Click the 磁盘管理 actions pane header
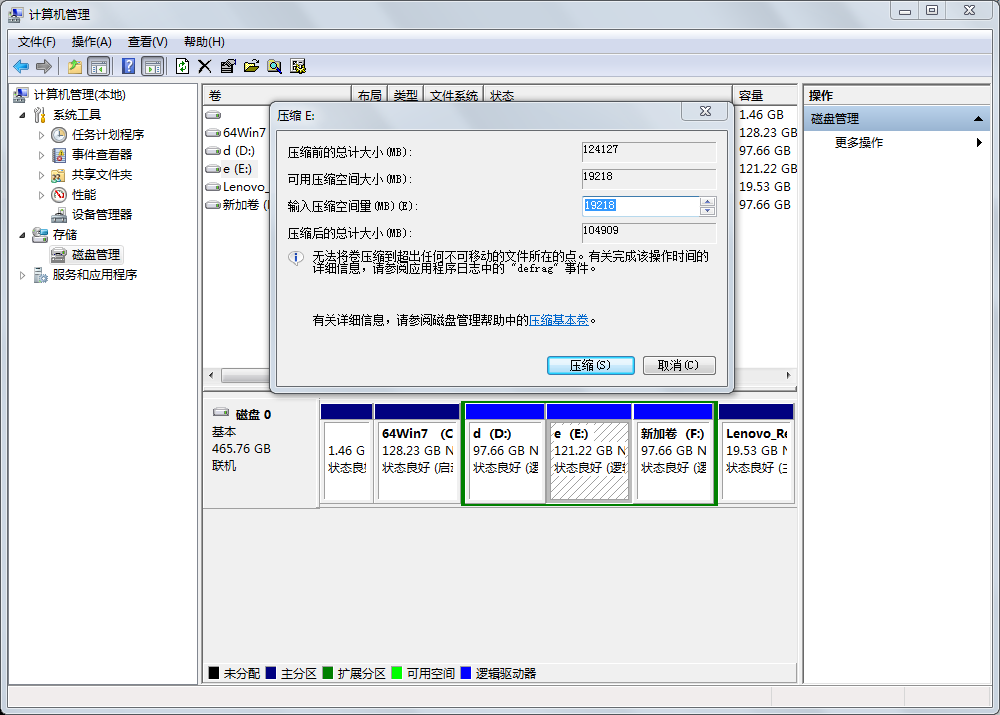This screenshot has height=715, width=1000. coord(897,119)
